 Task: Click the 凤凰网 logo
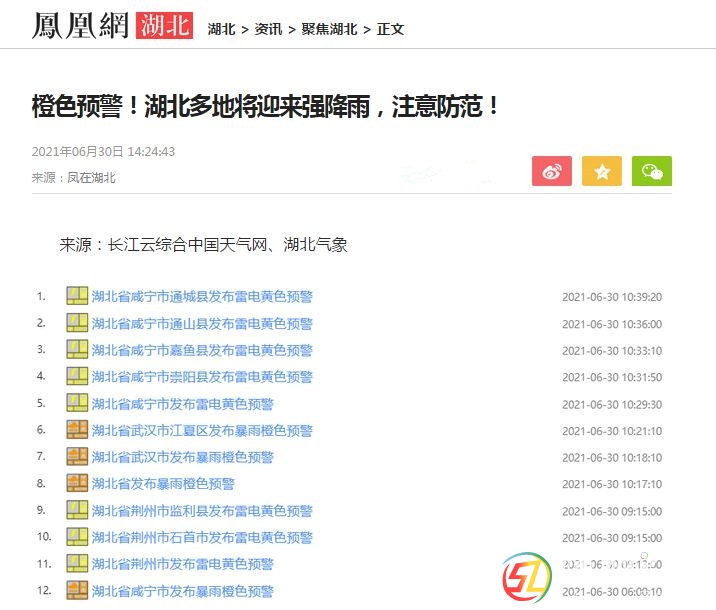coord(79,26)
